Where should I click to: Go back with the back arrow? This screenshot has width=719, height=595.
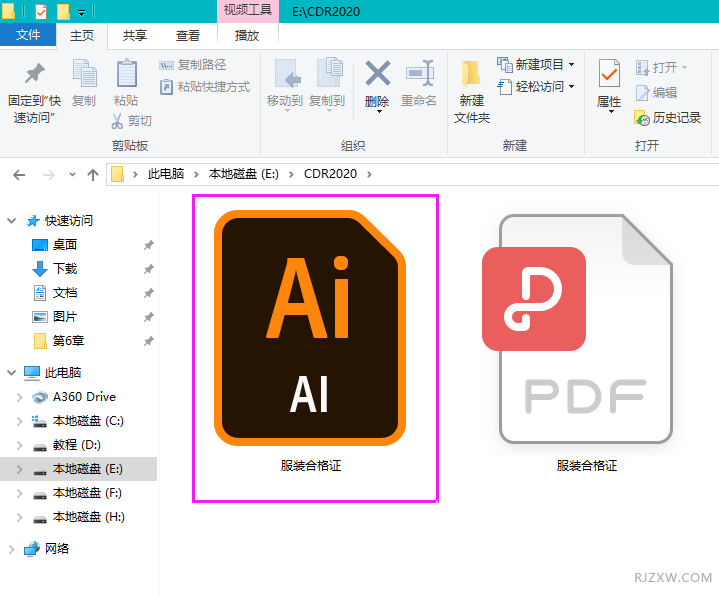19,175
